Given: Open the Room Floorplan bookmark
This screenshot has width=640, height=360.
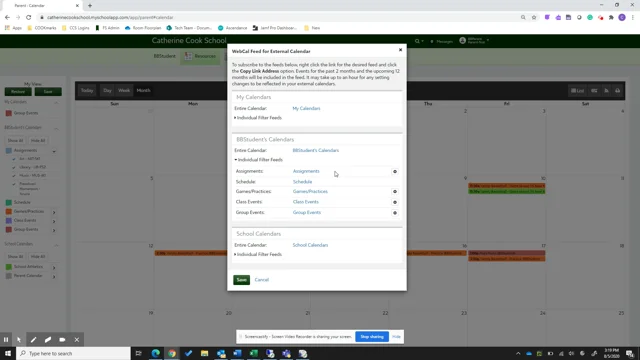Looking at the screenshot, I should point(143,28).
